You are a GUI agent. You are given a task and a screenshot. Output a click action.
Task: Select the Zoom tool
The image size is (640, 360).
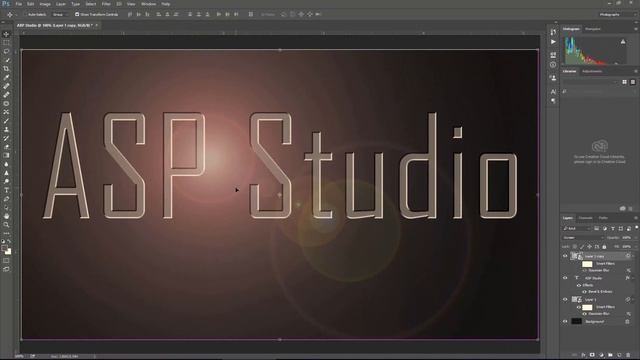(x=6, y=224)
